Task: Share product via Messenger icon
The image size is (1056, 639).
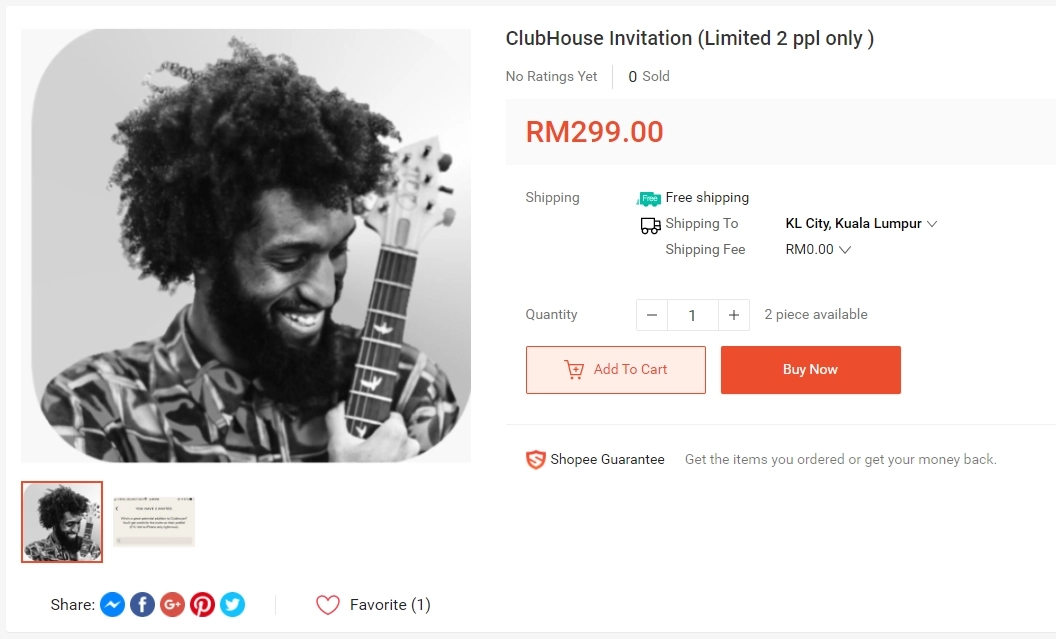Action: click(113, 605)
